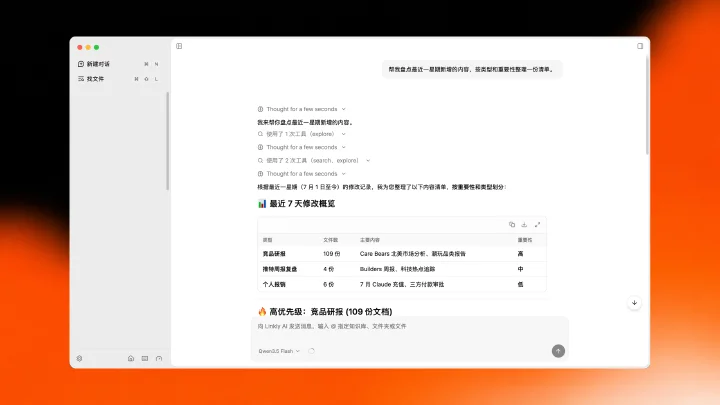This screenshot has height=405, width=720.
Task: Click the 'Builders 周报' table cell
Action: [397, 269]
